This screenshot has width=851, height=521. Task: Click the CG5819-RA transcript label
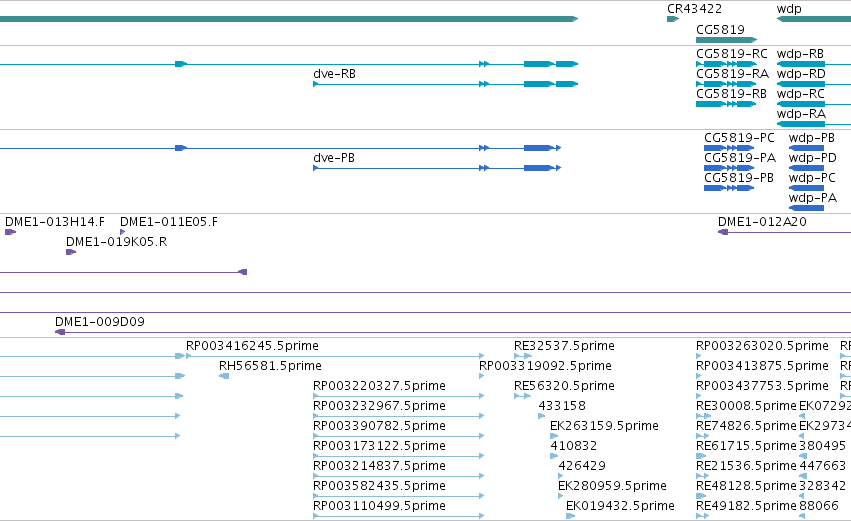(732, 74)
